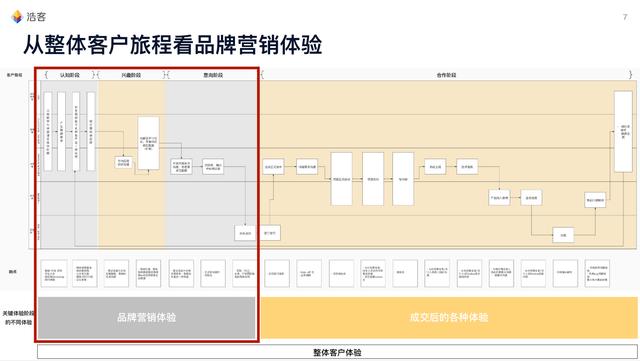This screenshot has width=640, height=361.
Task: Click the tall white box at flowchart's far right
Action: click(623, 131)
